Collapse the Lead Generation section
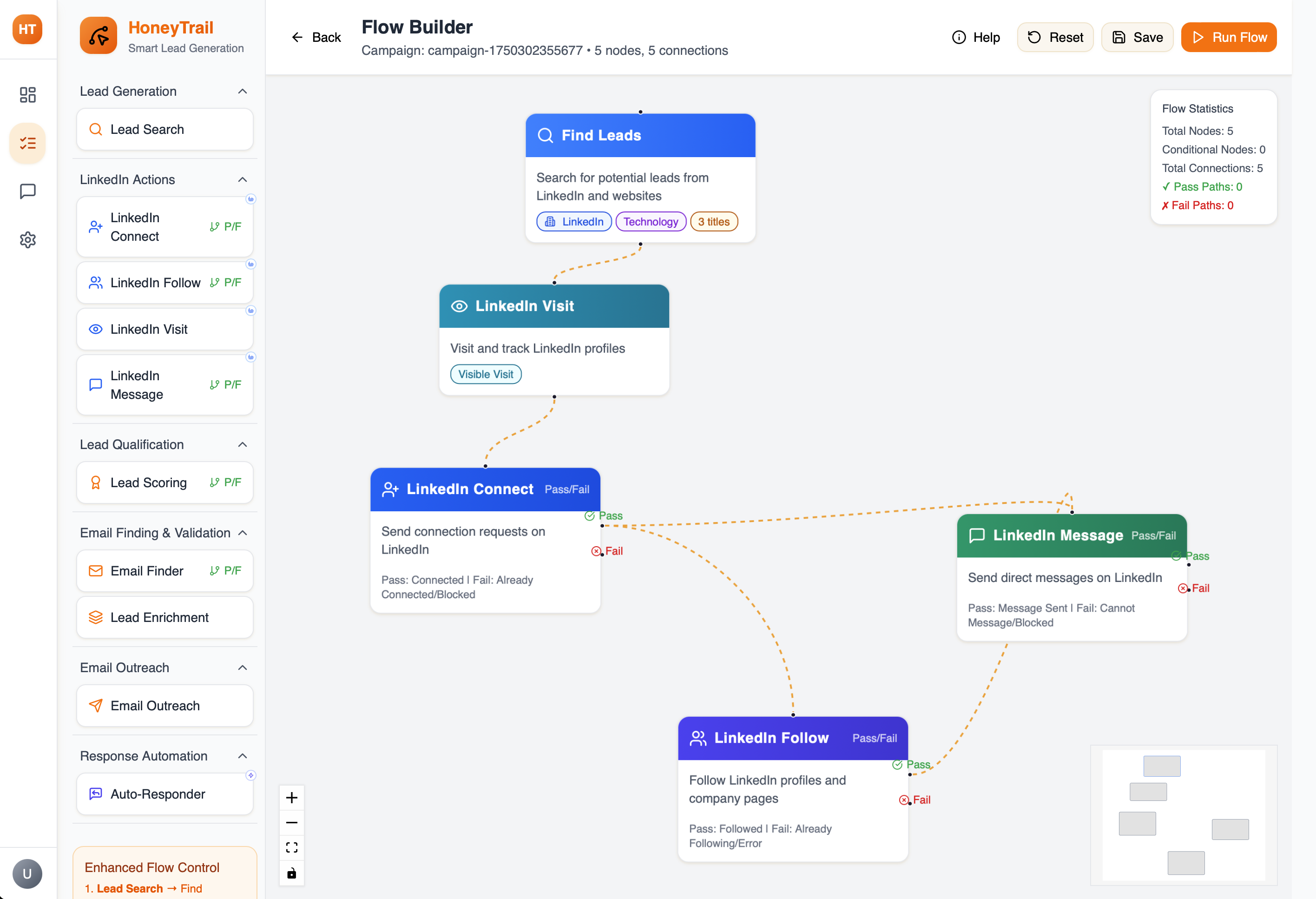 click(x=243, y=91)
